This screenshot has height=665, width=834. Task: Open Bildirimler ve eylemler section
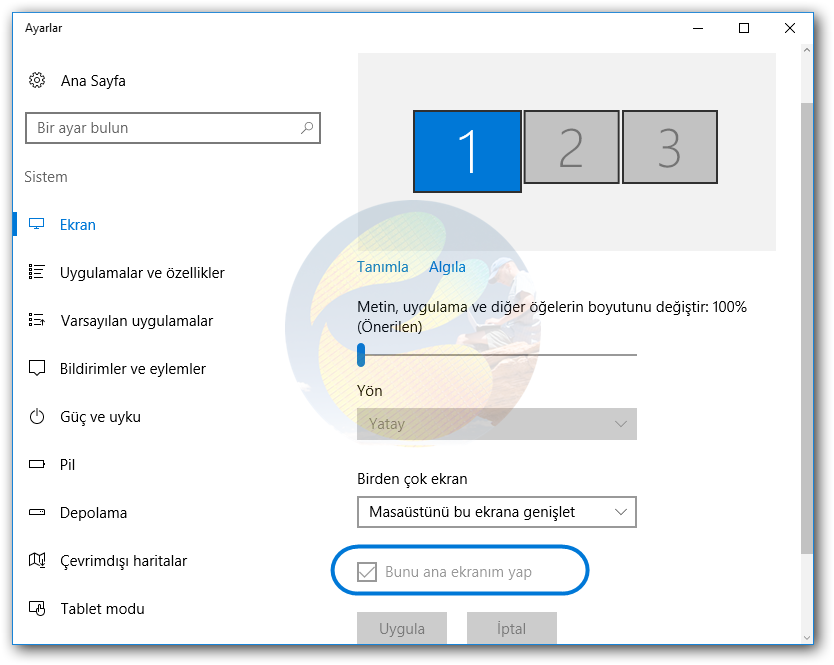132,369
